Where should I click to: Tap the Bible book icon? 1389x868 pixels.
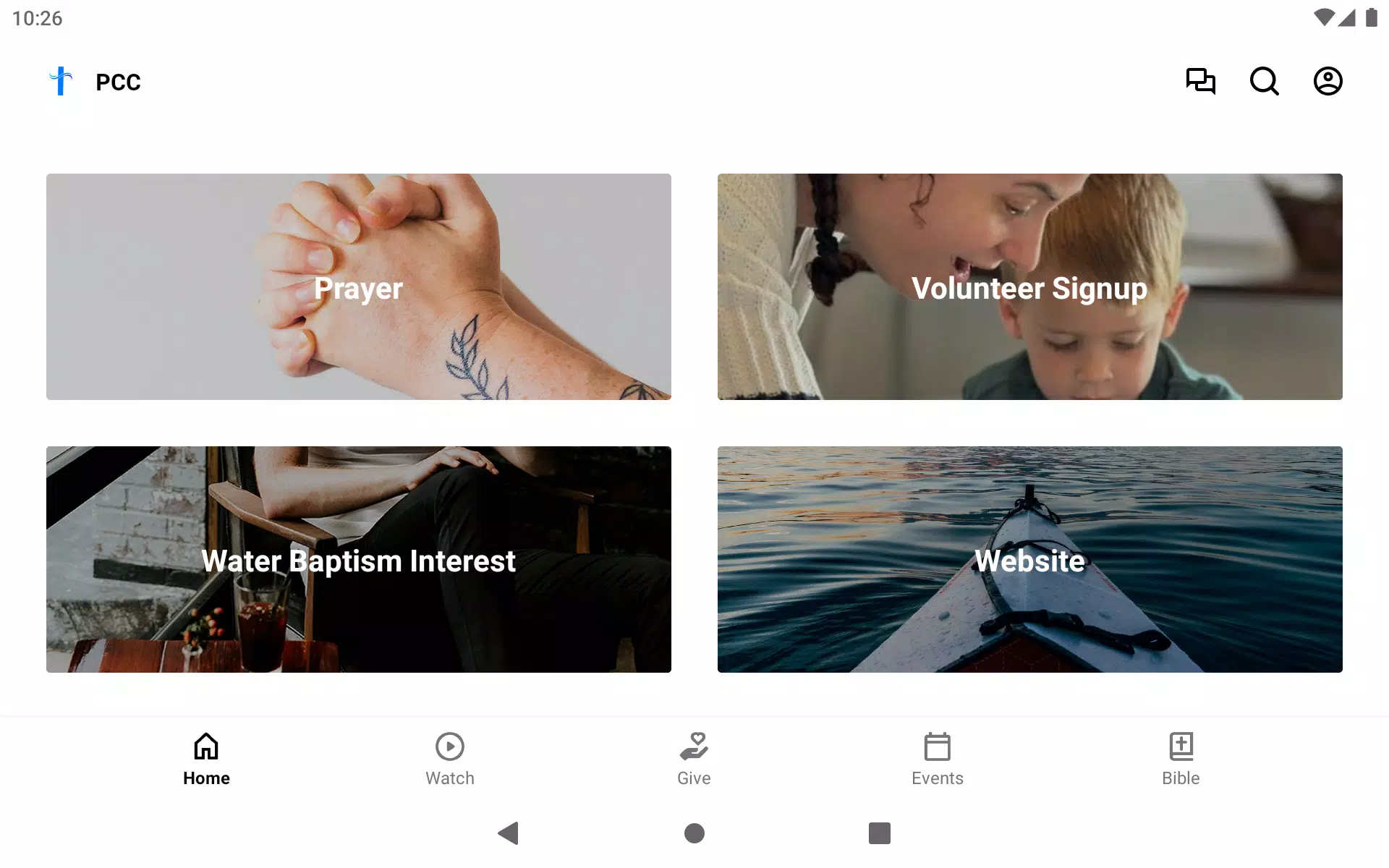1181,746
